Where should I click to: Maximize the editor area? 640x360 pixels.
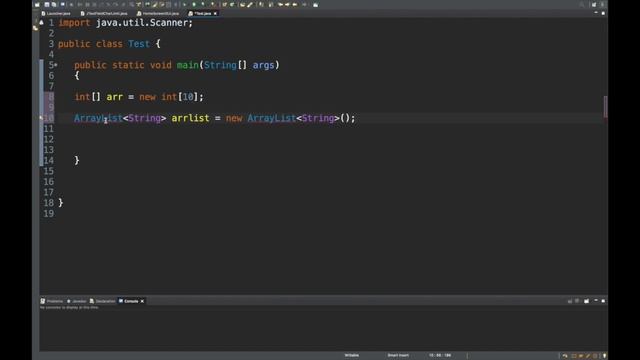[x=603, y=13]
